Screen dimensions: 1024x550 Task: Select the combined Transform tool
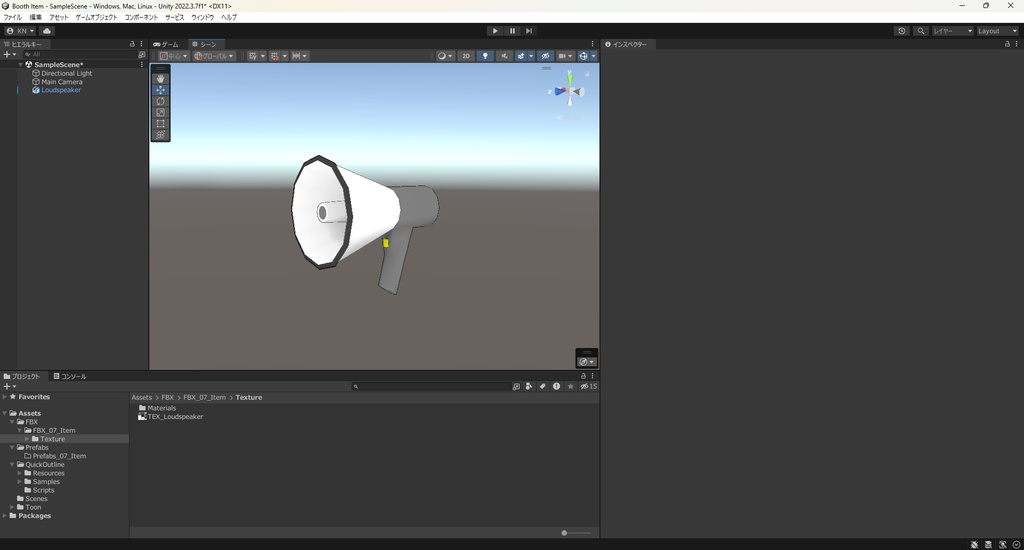tap(160, 135)
